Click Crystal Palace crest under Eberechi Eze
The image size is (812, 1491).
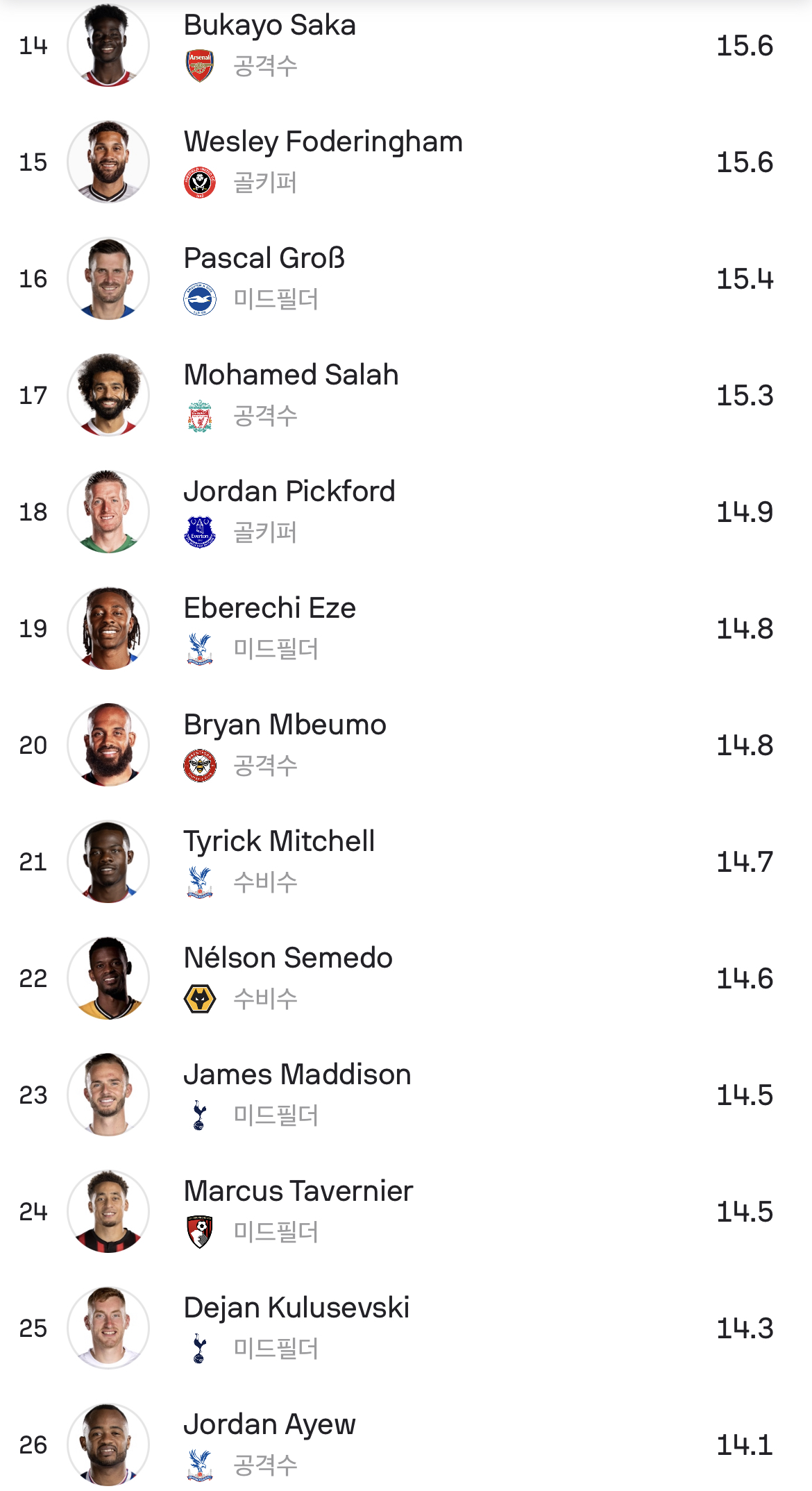tap(200, 649)
